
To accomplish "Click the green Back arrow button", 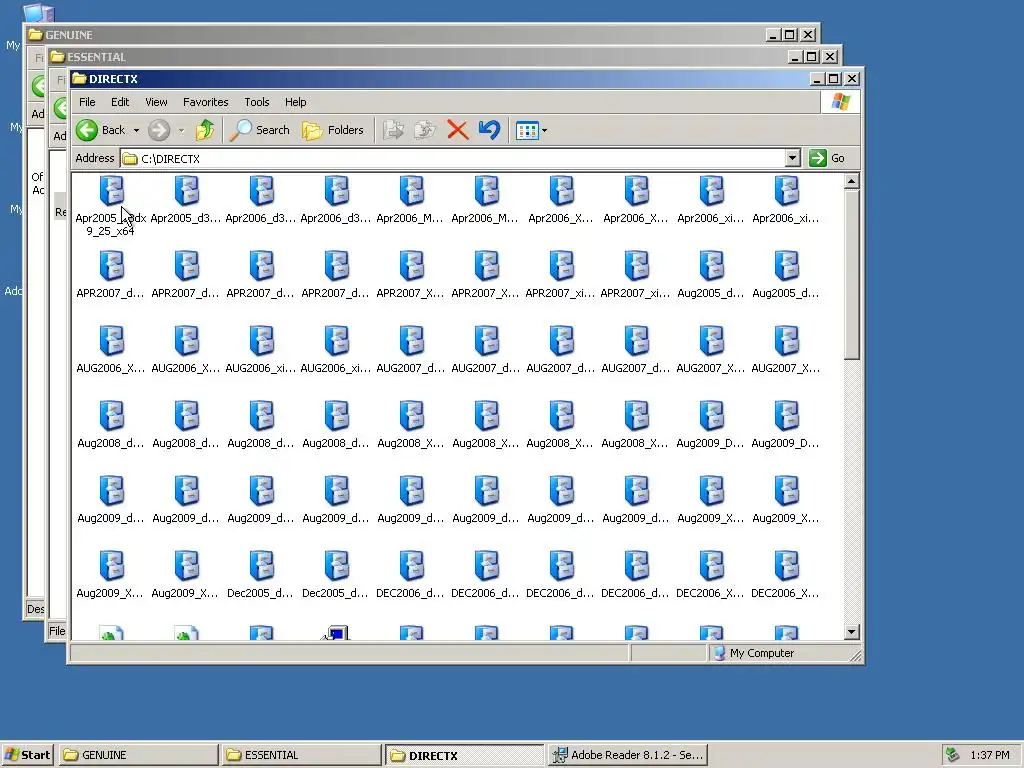I will click(x=87, y=130).
